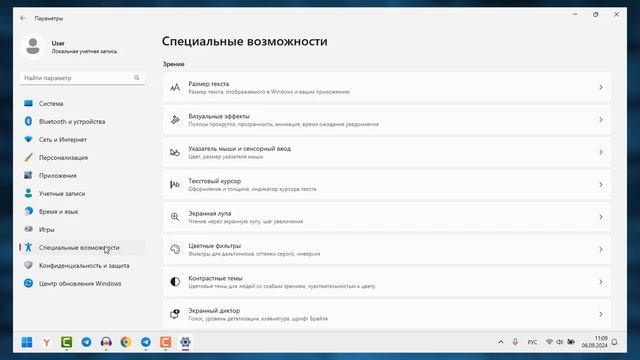Click the Игры gamepad icon

tap(28, 229)
